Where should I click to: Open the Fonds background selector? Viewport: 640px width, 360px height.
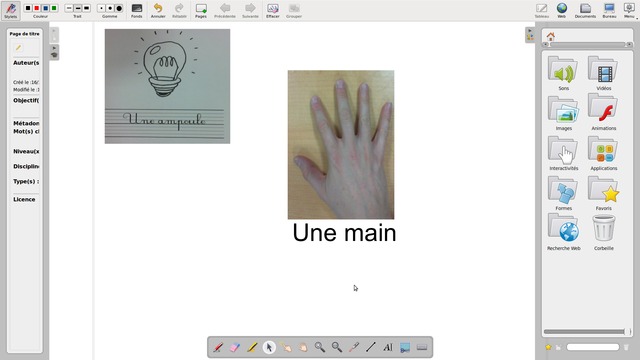point(137,11)
